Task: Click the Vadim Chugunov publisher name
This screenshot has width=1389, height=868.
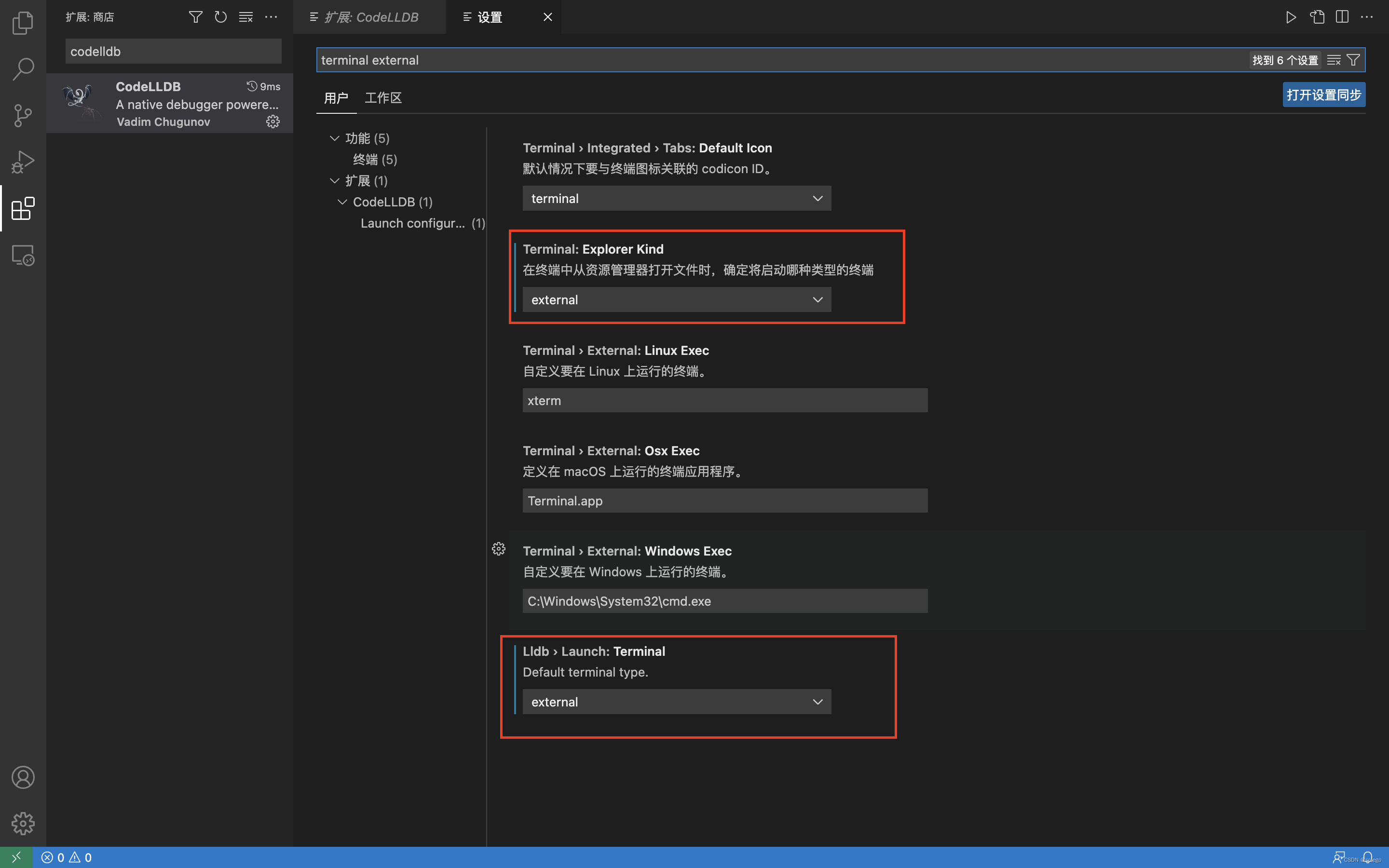Action: [x=163, y=122]
